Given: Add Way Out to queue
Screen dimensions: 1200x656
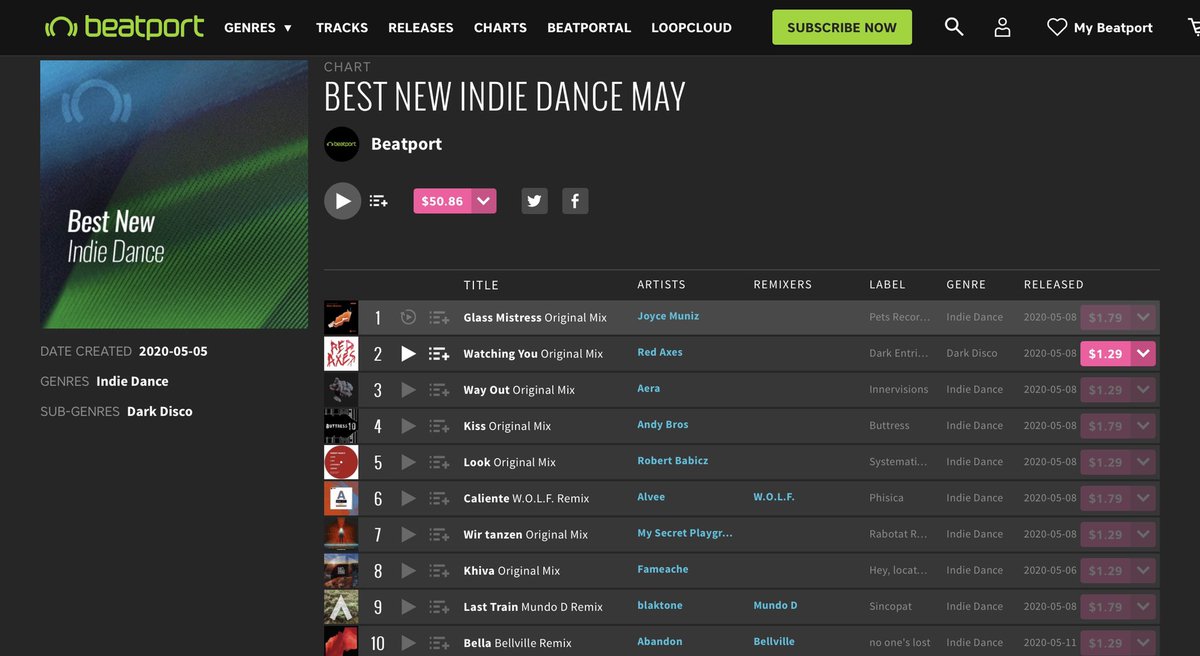Looking at the screenshot, I should coord(439,389).
